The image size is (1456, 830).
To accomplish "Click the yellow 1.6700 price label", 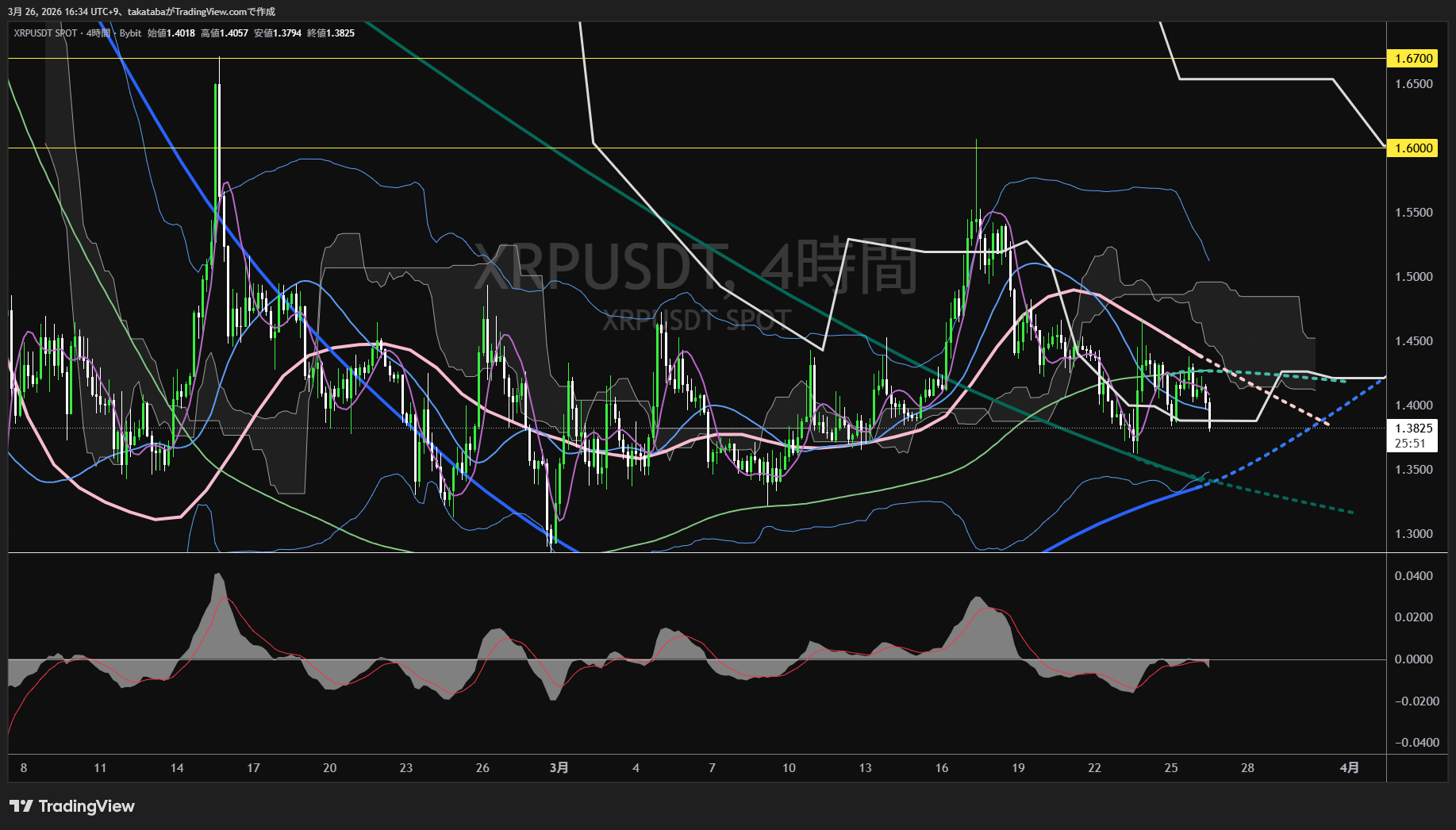I will 1413,59.
